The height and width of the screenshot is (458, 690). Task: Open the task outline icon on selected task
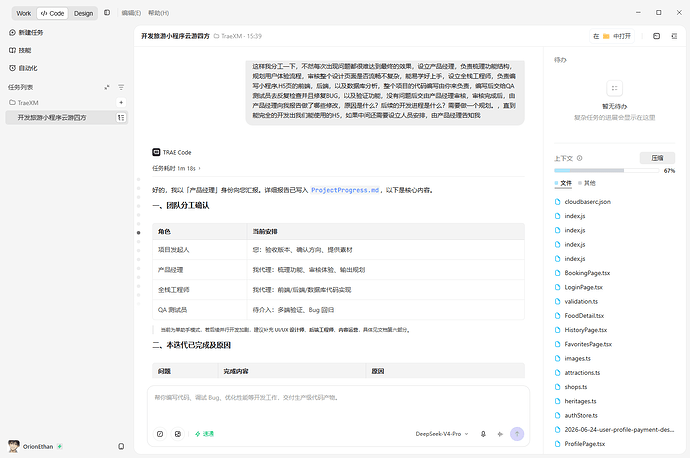click(121, 117)
